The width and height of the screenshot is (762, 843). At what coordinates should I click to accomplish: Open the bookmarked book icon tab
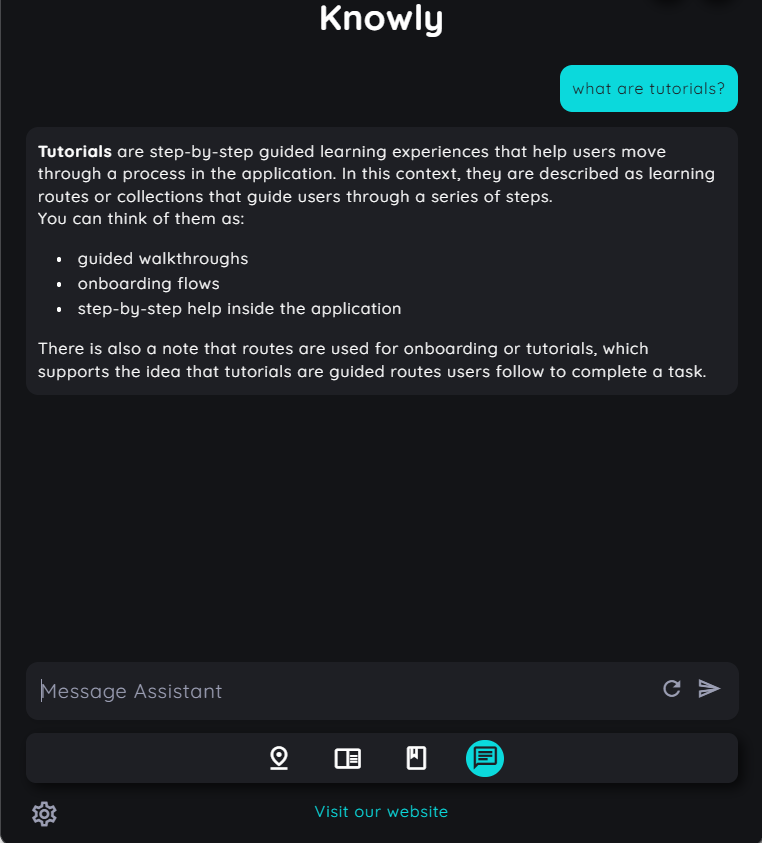[416, 759]
